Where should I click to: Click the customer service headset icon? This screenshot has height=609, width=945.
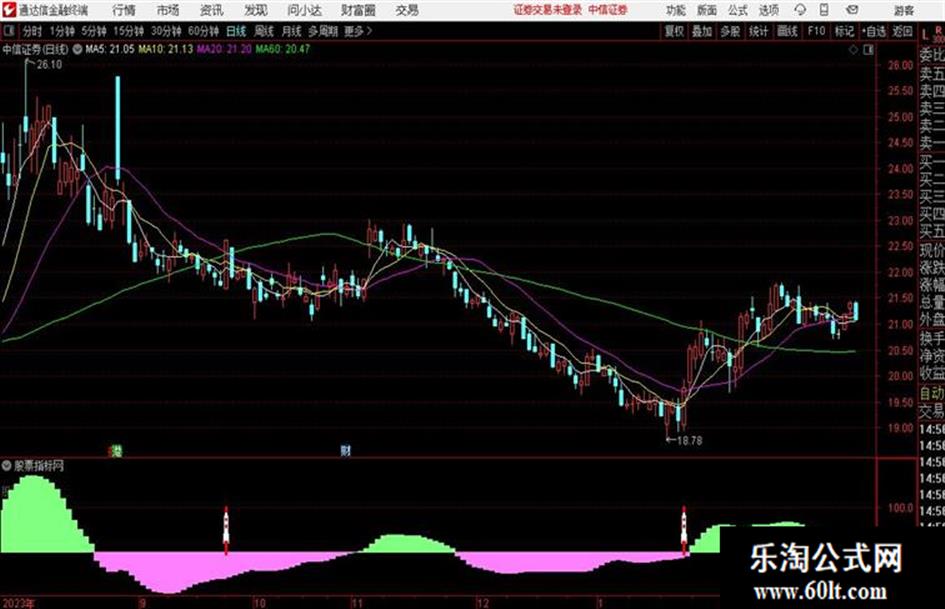[800, 10]
